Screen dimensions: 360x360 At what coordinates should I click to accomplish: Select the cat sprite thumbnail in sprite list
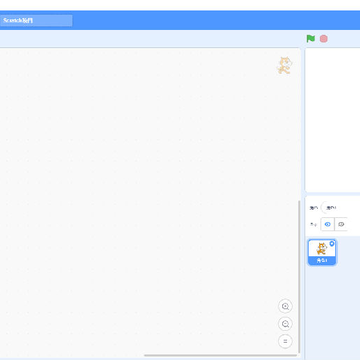point(322,252)
